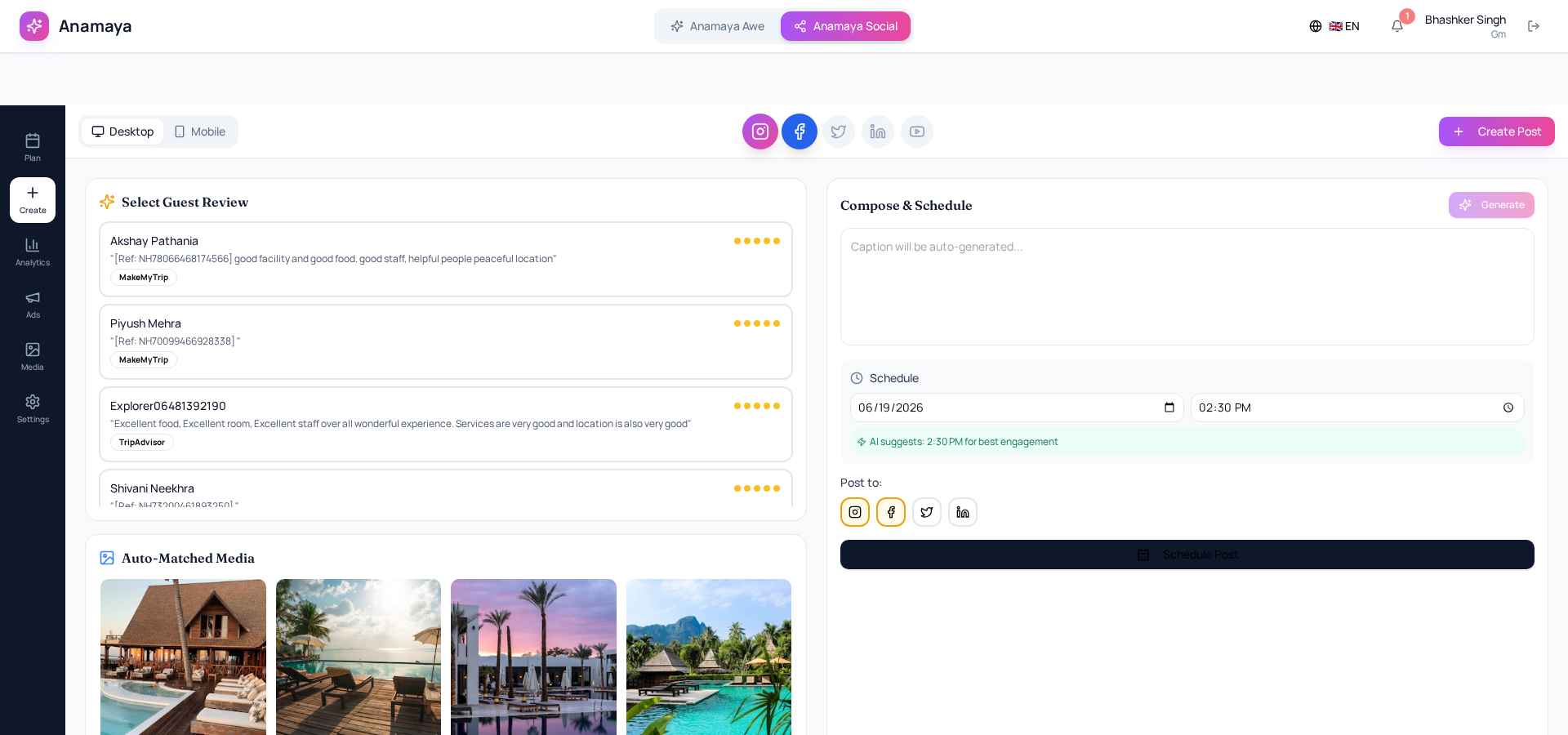This screenshot has height=735, width=1568.
Task: Toggle Twitter in Post to
Action: tap(927, 512)
